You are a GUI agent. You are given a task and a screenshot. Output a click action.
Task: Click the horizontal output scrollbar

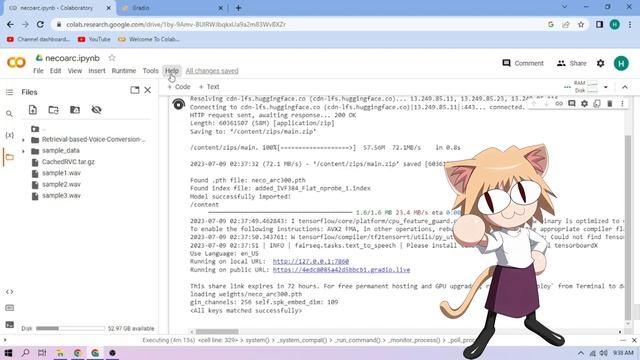[217, 332]
